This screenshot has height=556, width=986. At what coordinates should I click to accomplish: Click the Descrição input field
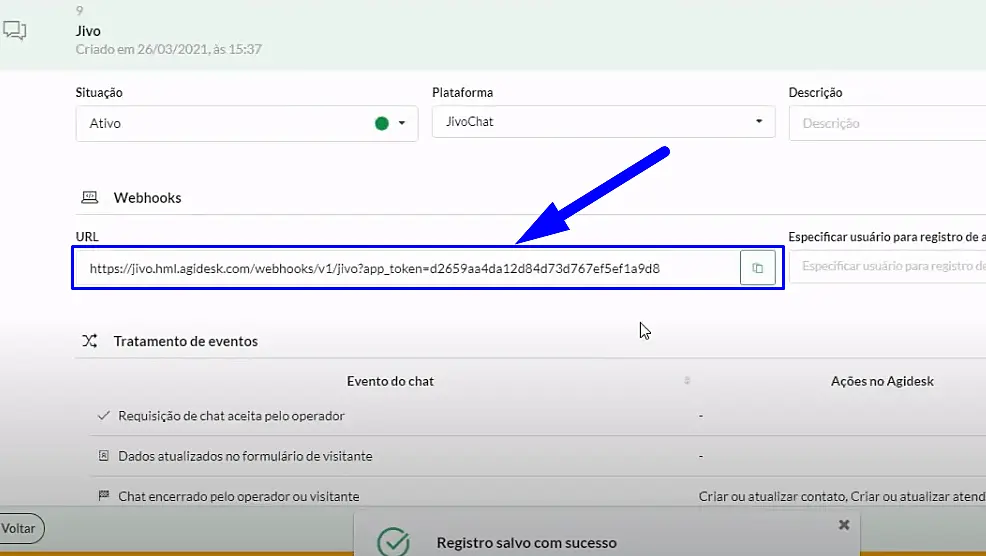[x=887, y=123]
